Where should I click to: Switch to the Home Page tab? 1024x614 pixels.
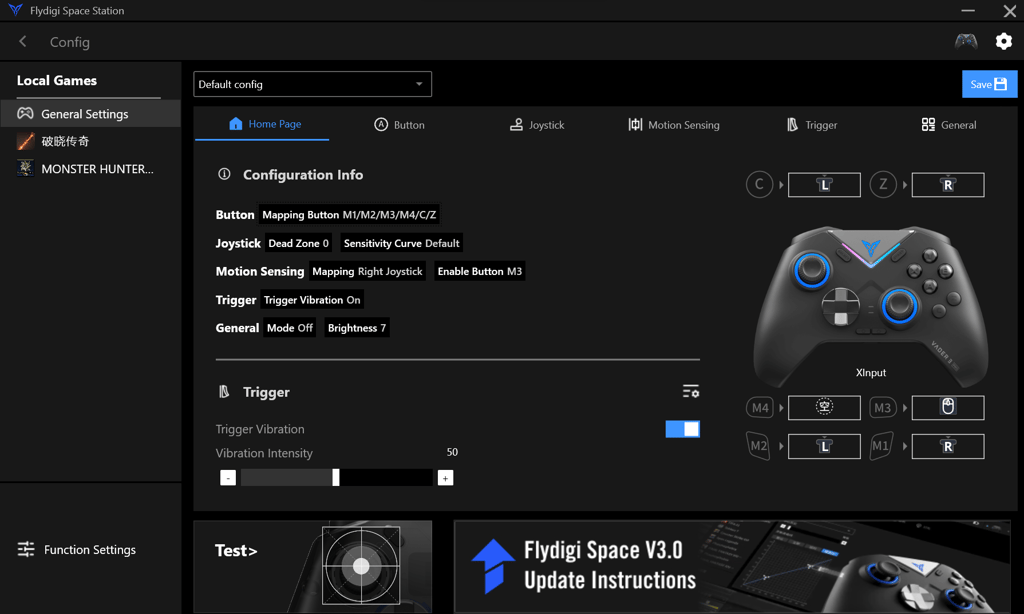click(x=262, y=124)
